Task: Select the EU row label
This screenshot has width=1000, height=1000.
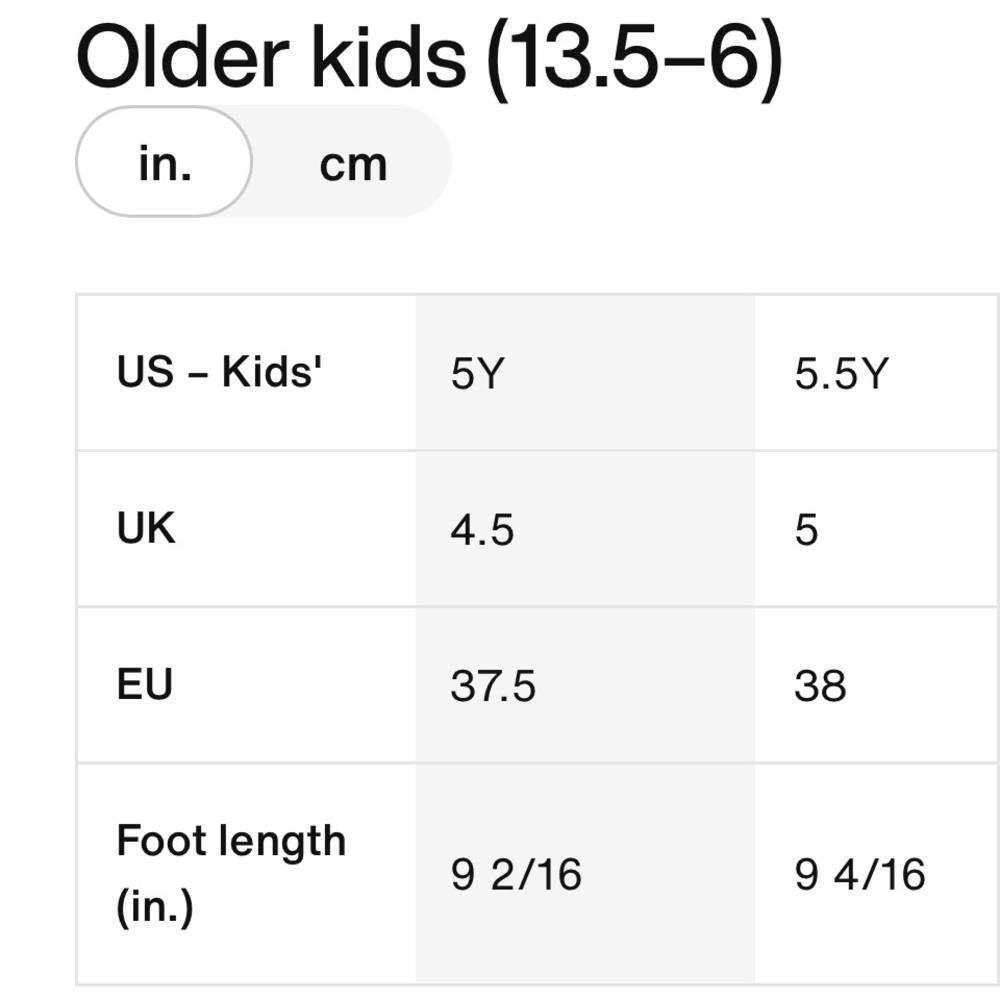Action: click(145, 684)
